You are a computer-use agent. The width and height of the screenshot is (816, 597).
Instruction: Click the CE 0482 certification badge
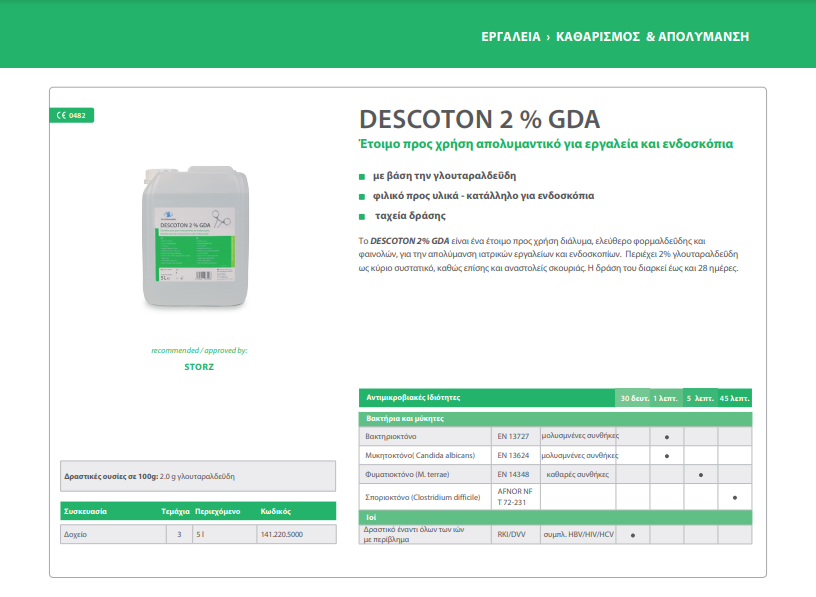[x=71, y=115]
